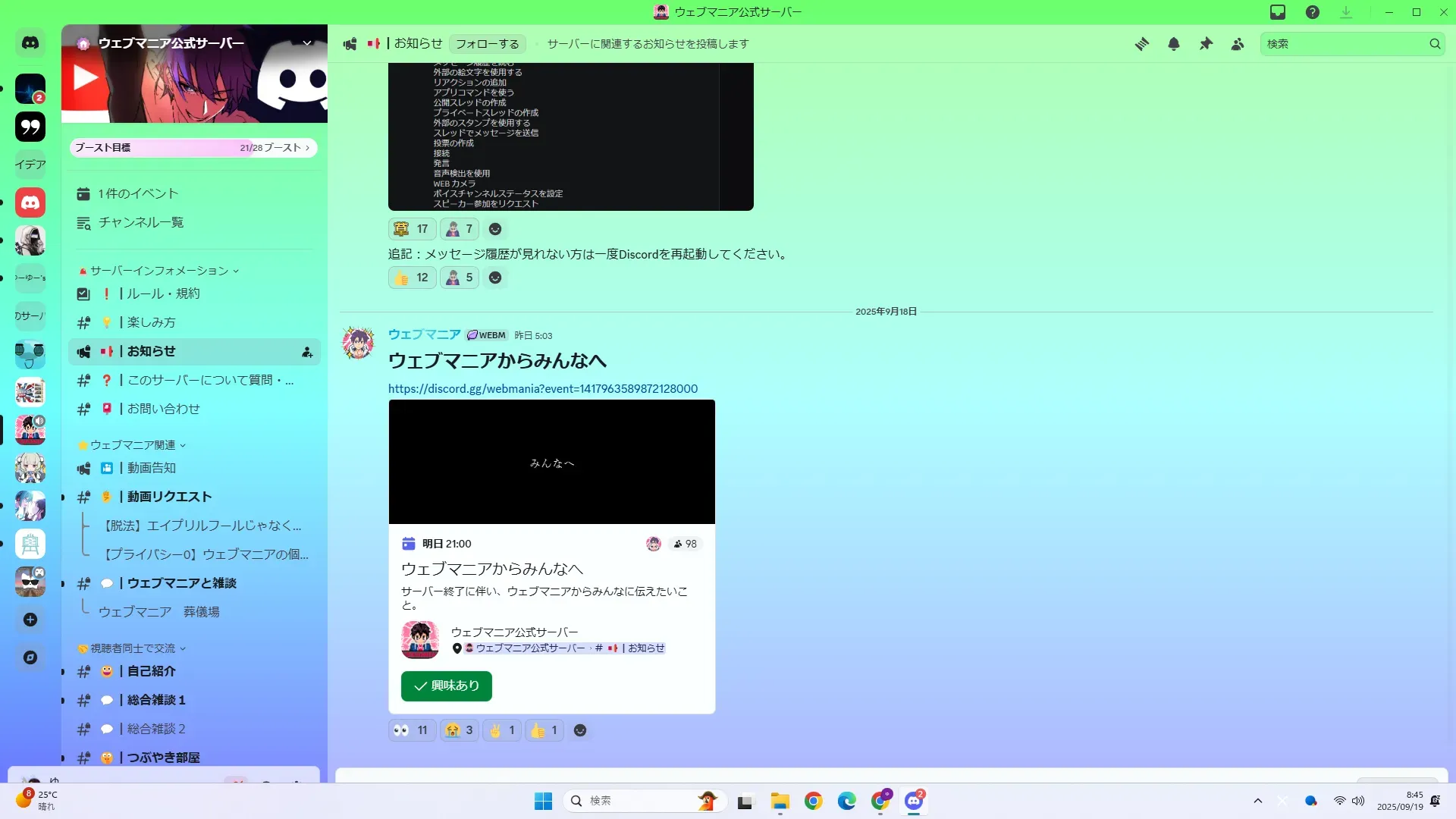Viewport: 1456px width, 819px height.
Task: Open Discover servers compass icon
Action: [30, 657]
